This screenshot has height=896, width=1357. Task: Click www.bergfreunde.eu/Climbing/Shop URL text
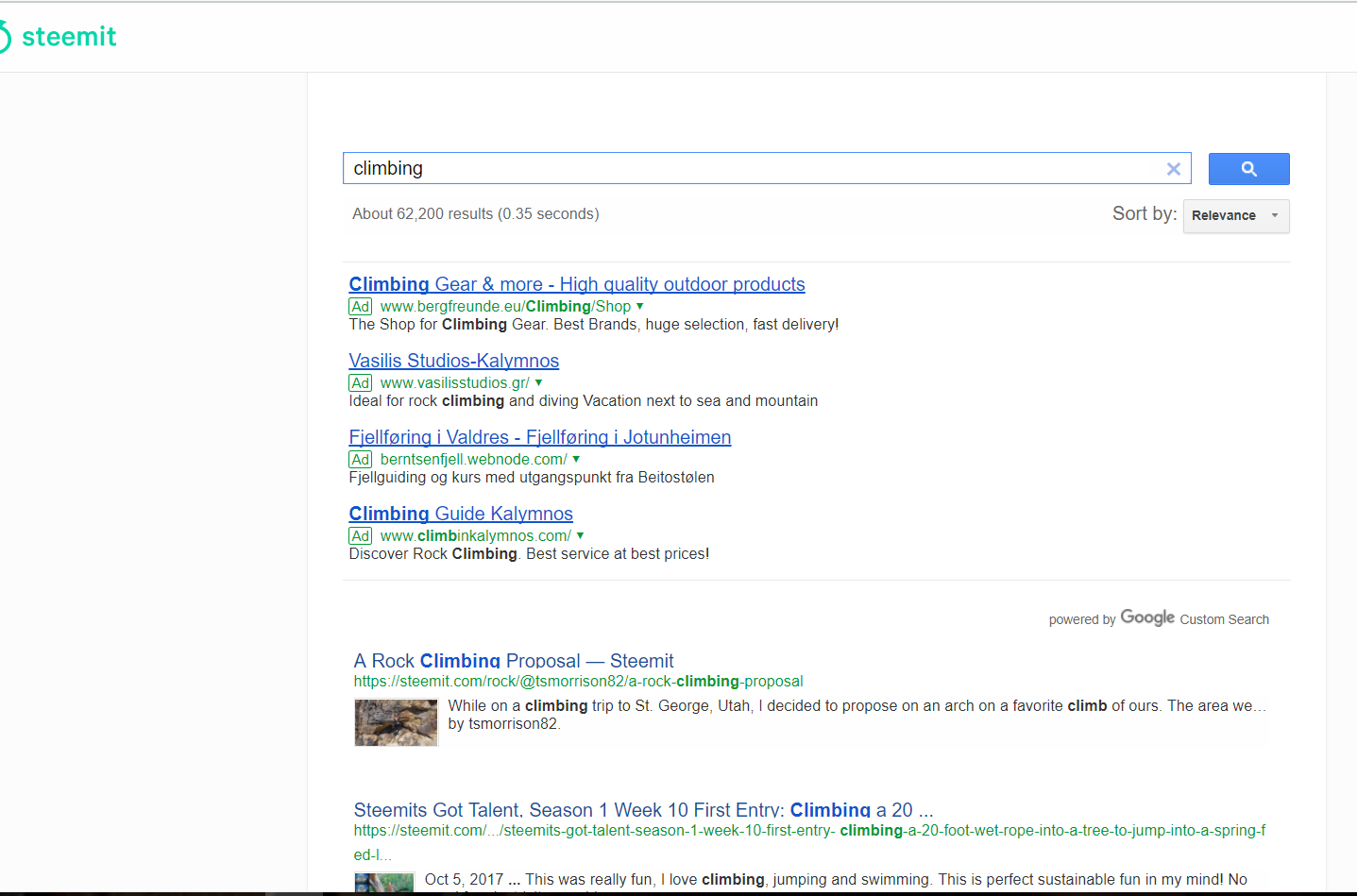click(505, 307)
